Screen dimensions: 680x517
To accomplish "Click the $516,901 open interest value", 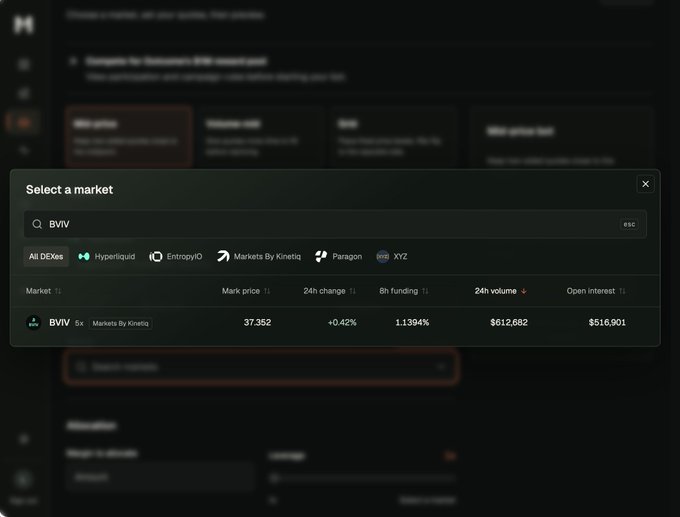I will tap(607, 322).
